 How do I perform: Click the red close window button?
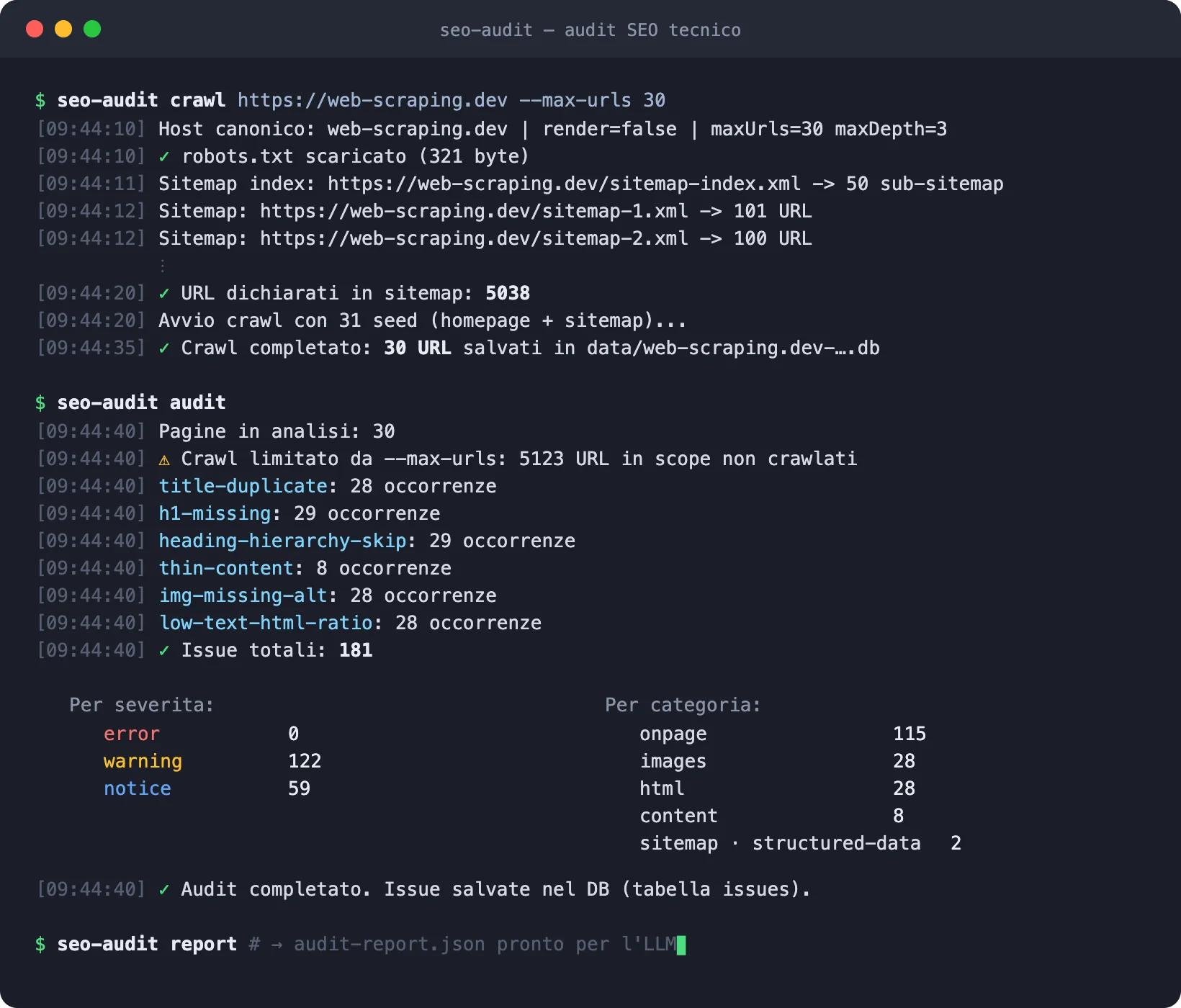point(35,29)
